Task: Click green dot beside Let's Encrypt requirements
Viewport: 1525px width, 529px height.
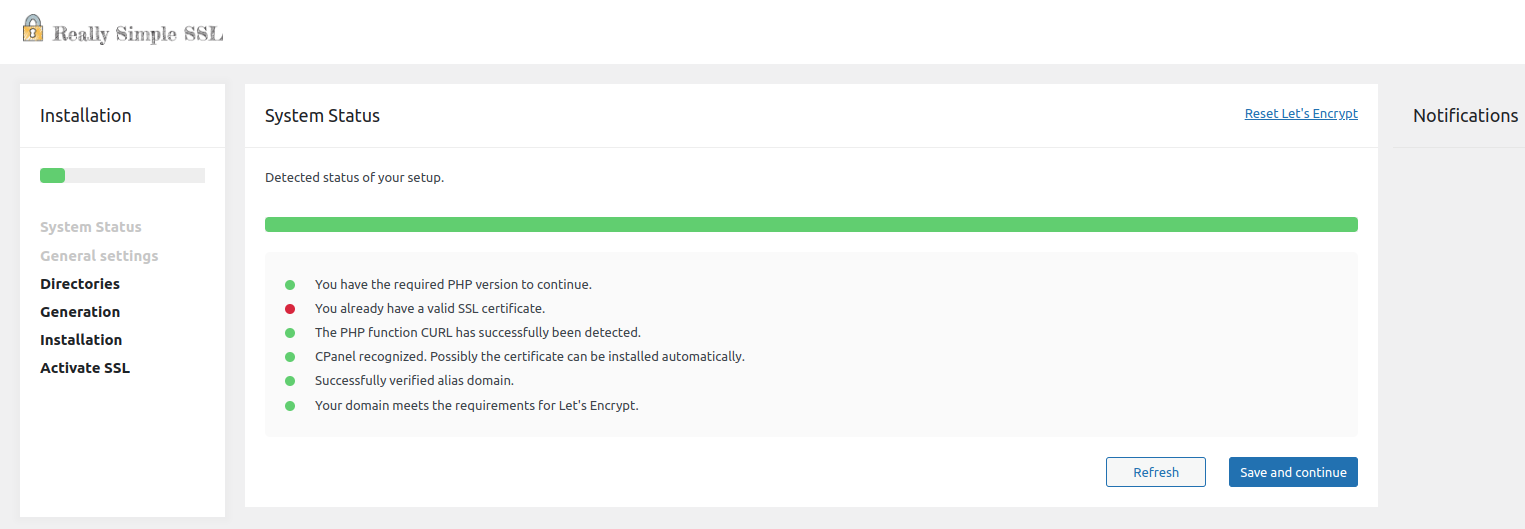Action: 290,406
